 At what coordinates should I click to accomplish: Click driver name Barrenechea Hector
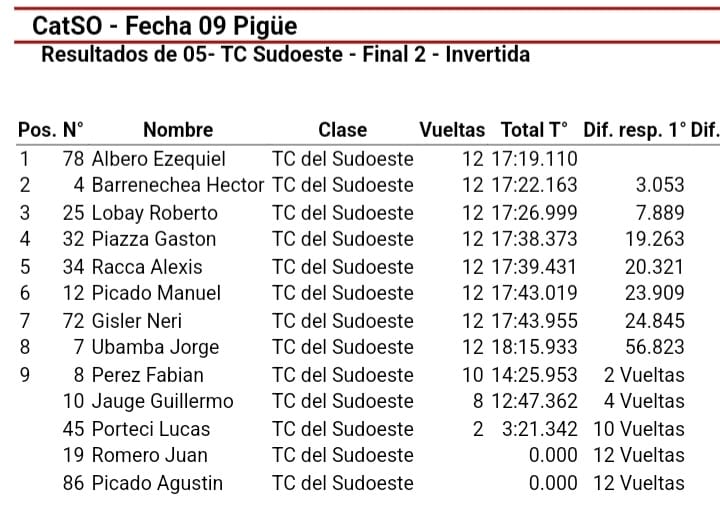pyautogui.click(x=178, y=186)
